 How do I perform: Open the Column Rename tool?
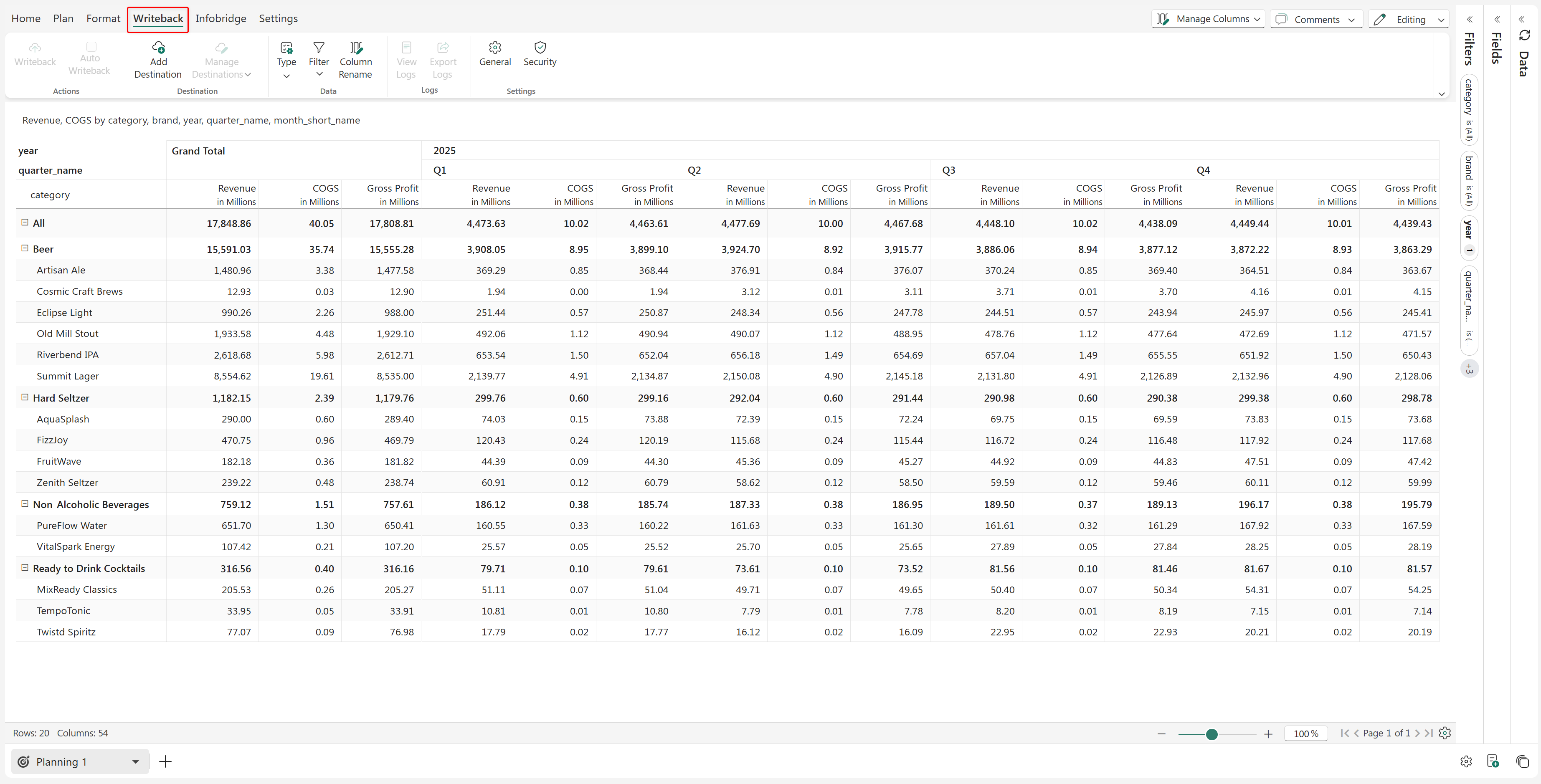(355, 60)
